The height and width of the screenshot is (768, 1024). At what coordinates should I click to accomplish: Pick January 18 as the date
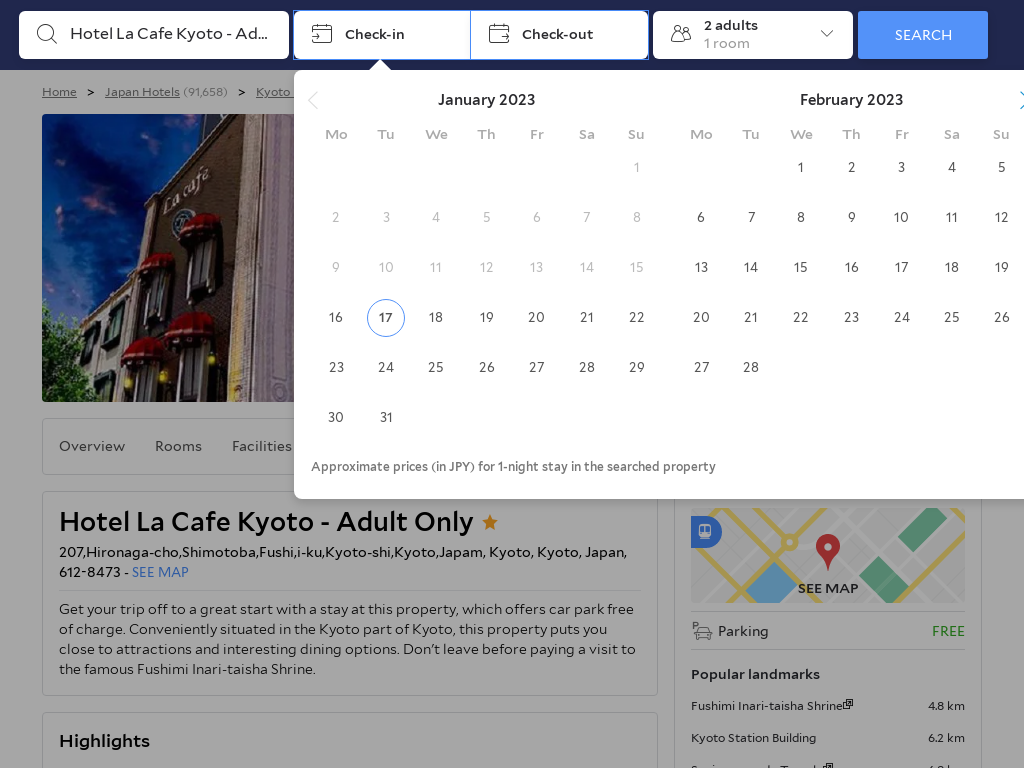tap(436, 317)
